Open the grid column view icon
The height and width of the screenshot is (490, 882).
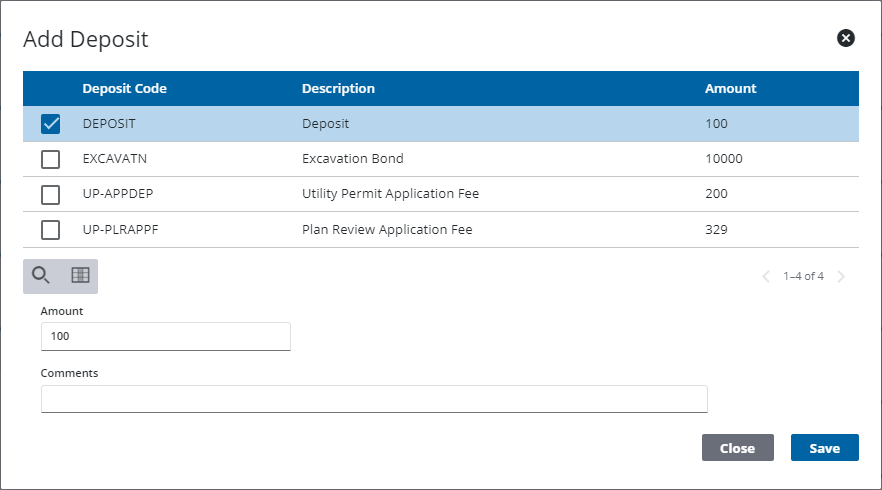point(80,275)
